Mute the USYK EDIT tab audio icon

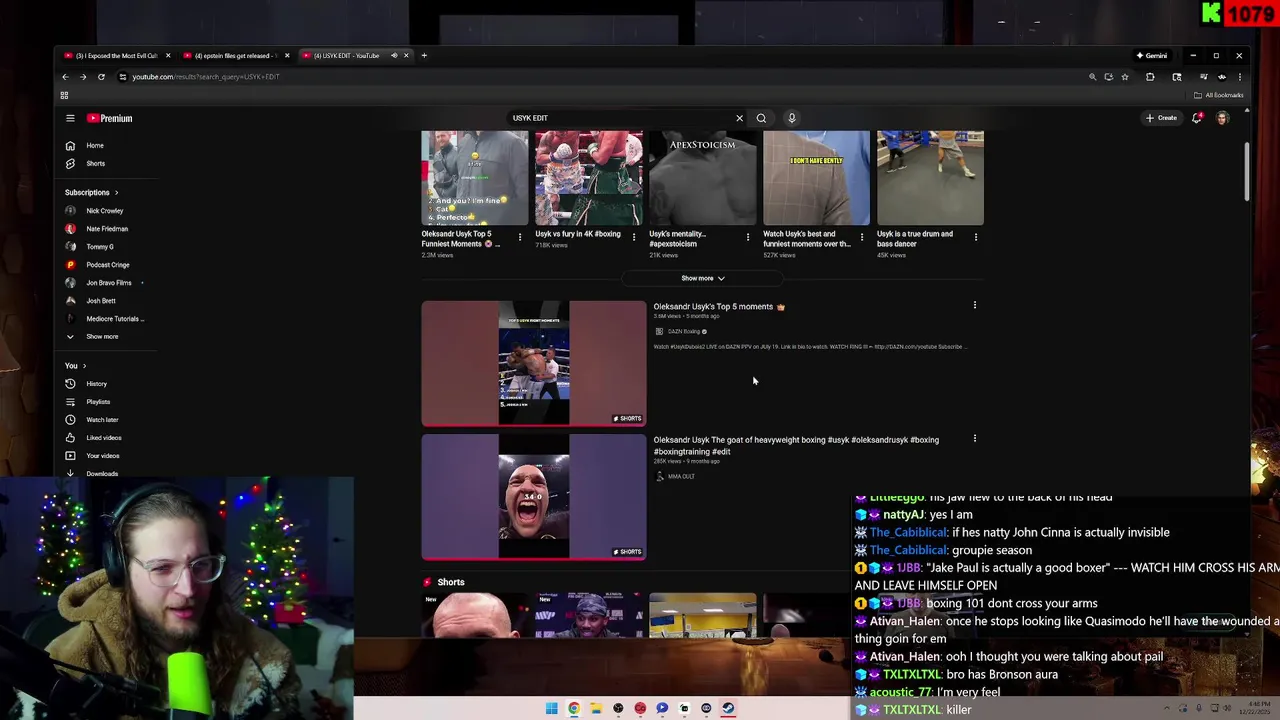click(394, 56)
